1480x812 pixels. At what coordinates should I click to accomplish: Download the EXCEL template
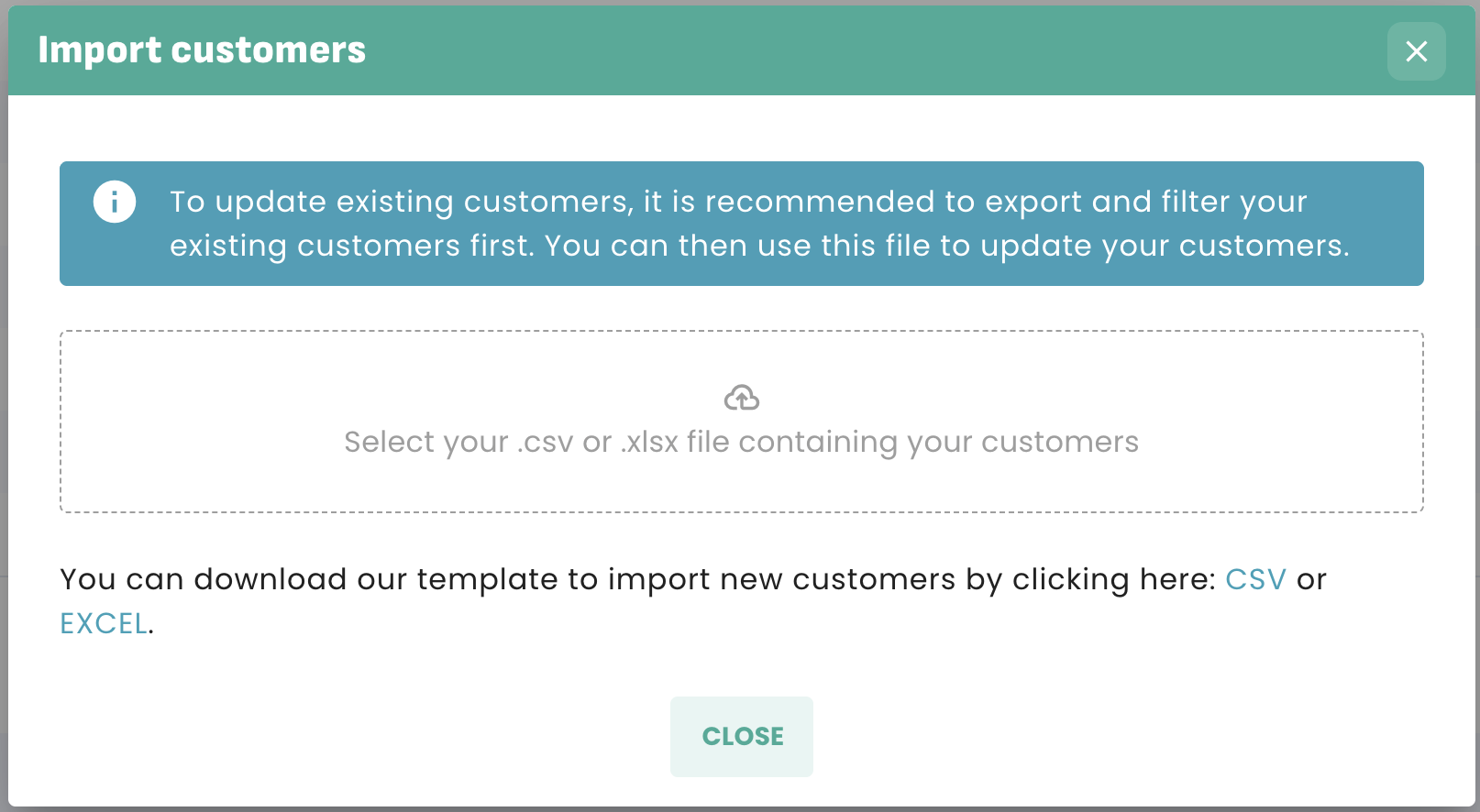[x=104, y=623]
